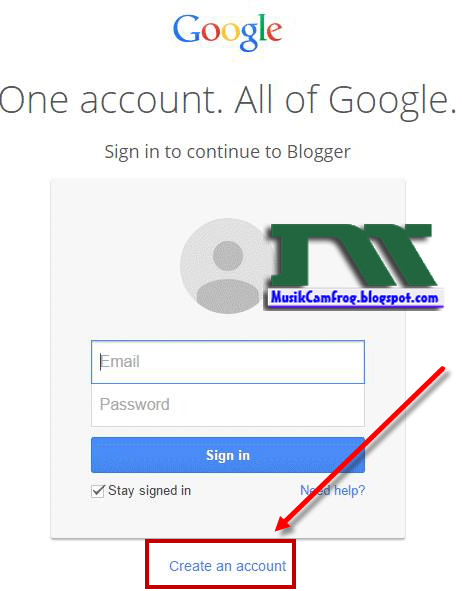Click the Sign in button

[x=228, y=455]
